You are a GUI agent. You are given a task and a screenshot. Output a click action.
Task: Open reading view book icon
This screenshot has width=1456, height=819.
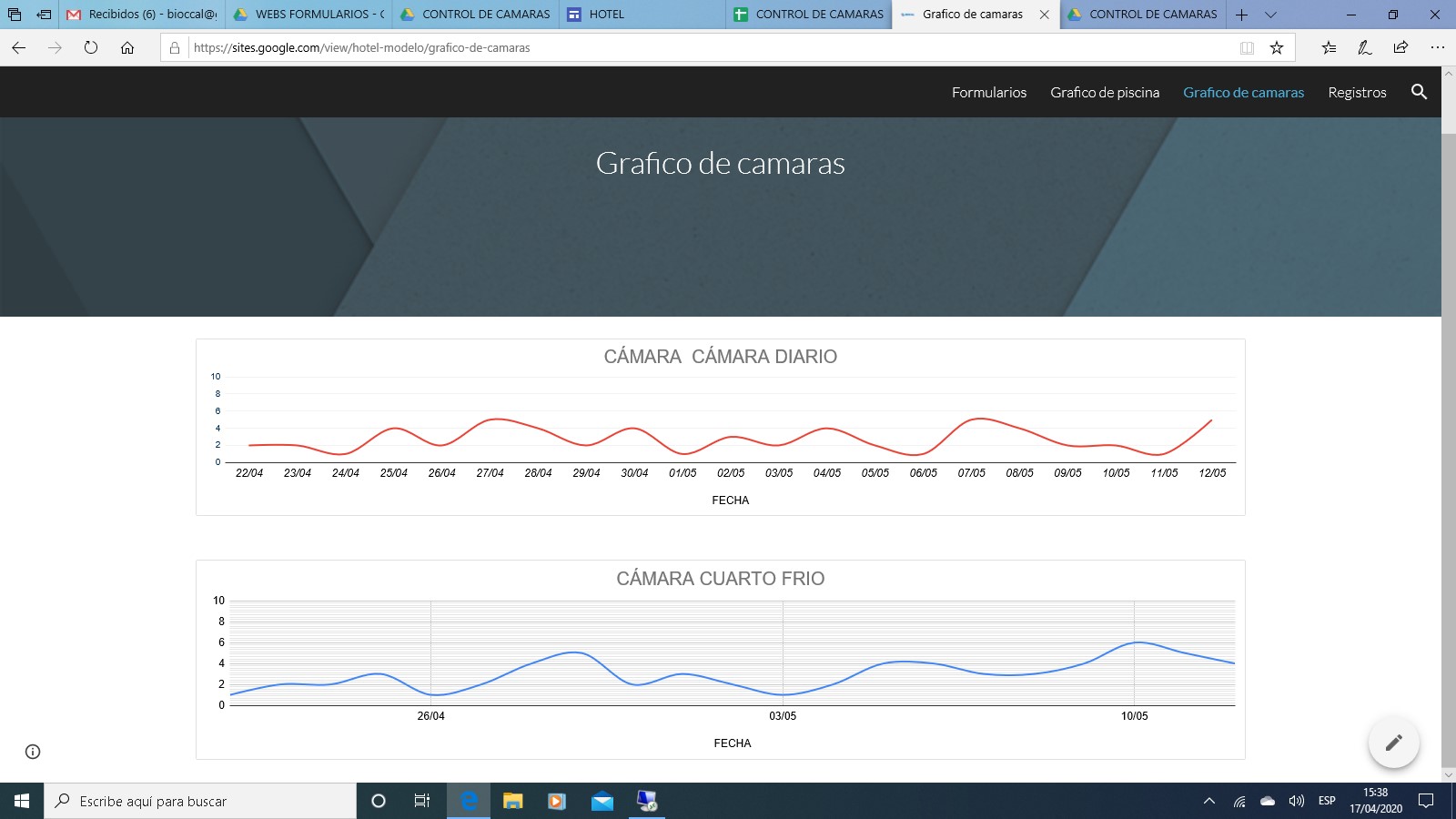coord(1247,48)
